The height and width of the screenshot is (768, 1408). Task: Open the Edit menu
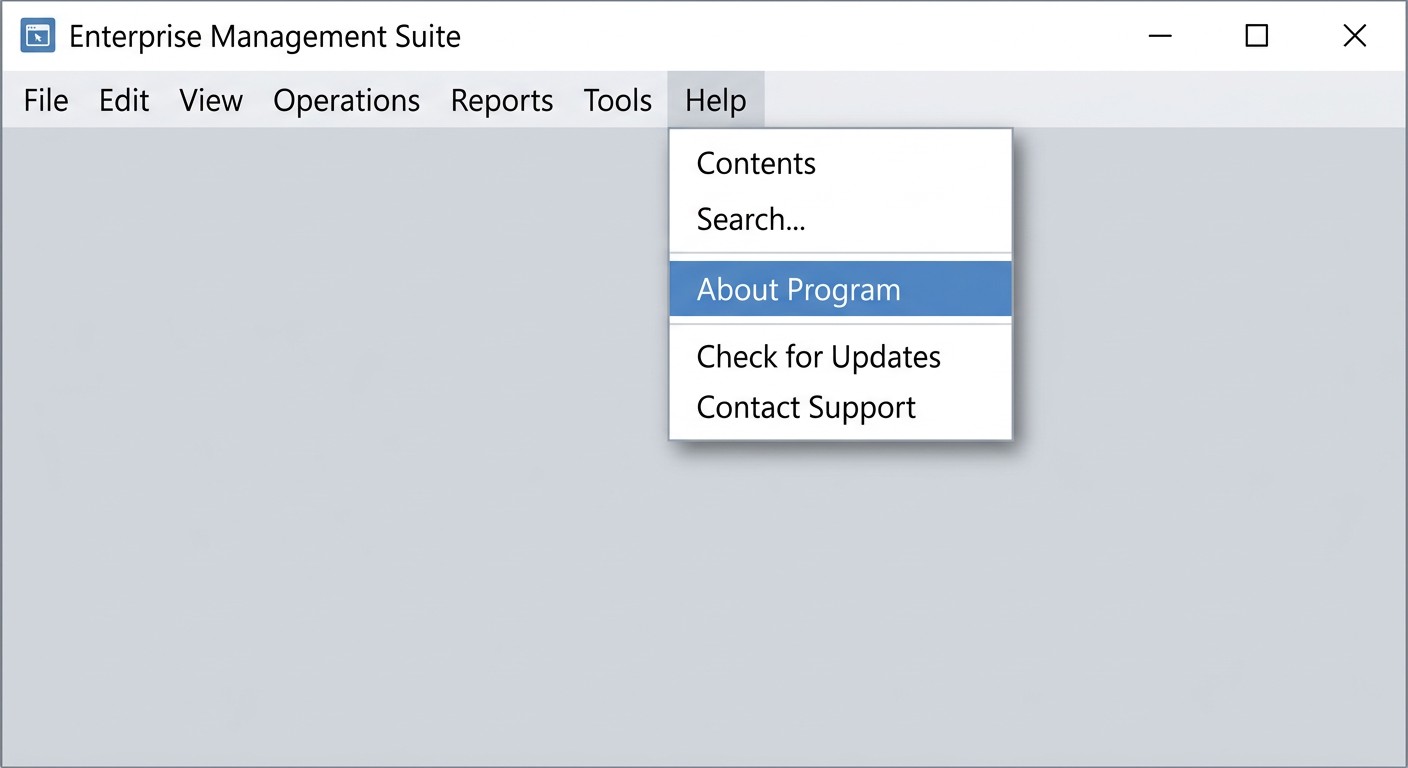[x=124, y=100]
